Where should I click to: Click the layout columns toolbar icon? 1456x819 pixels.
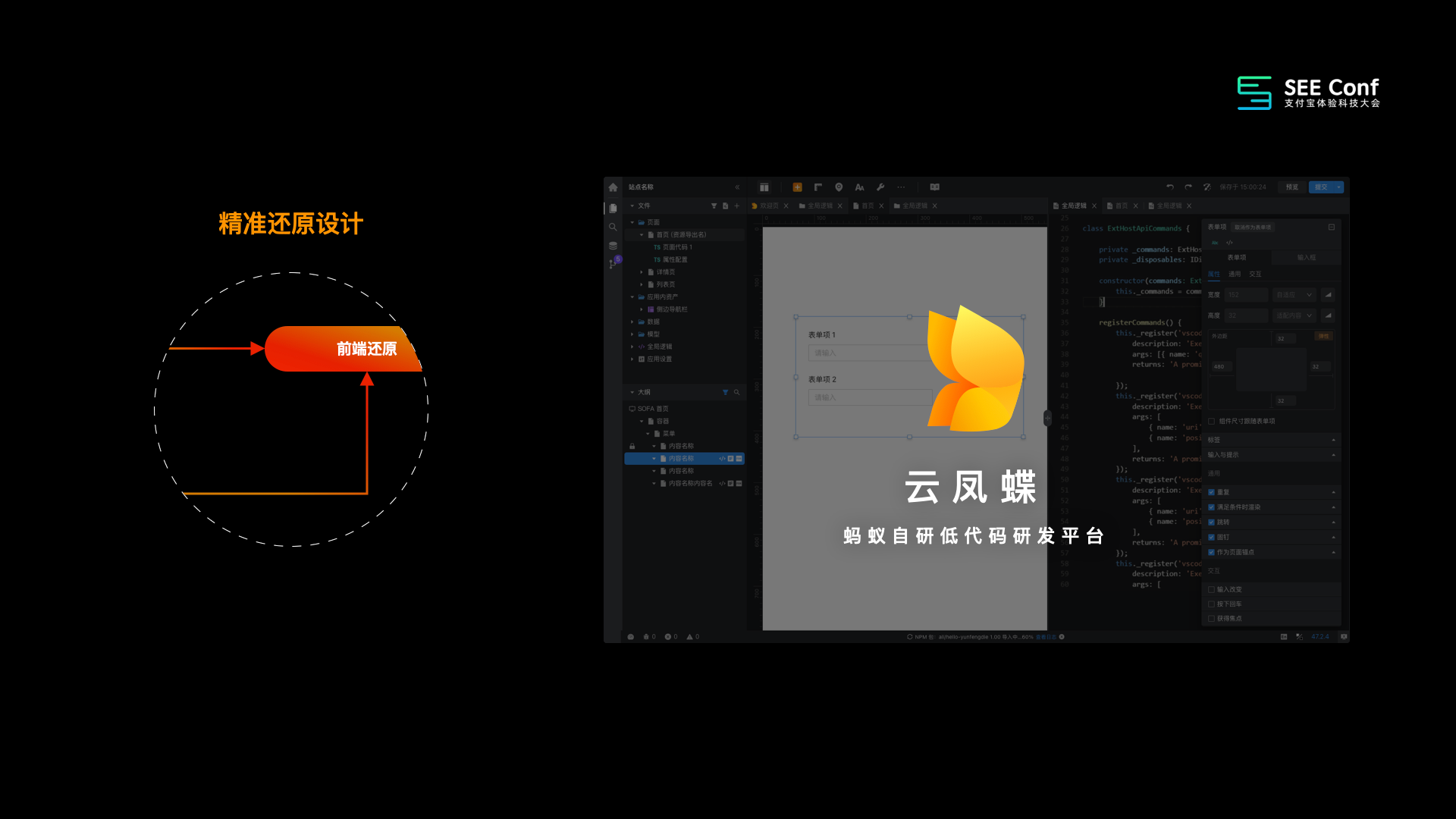pyautogui.click(x=764, y=187)
